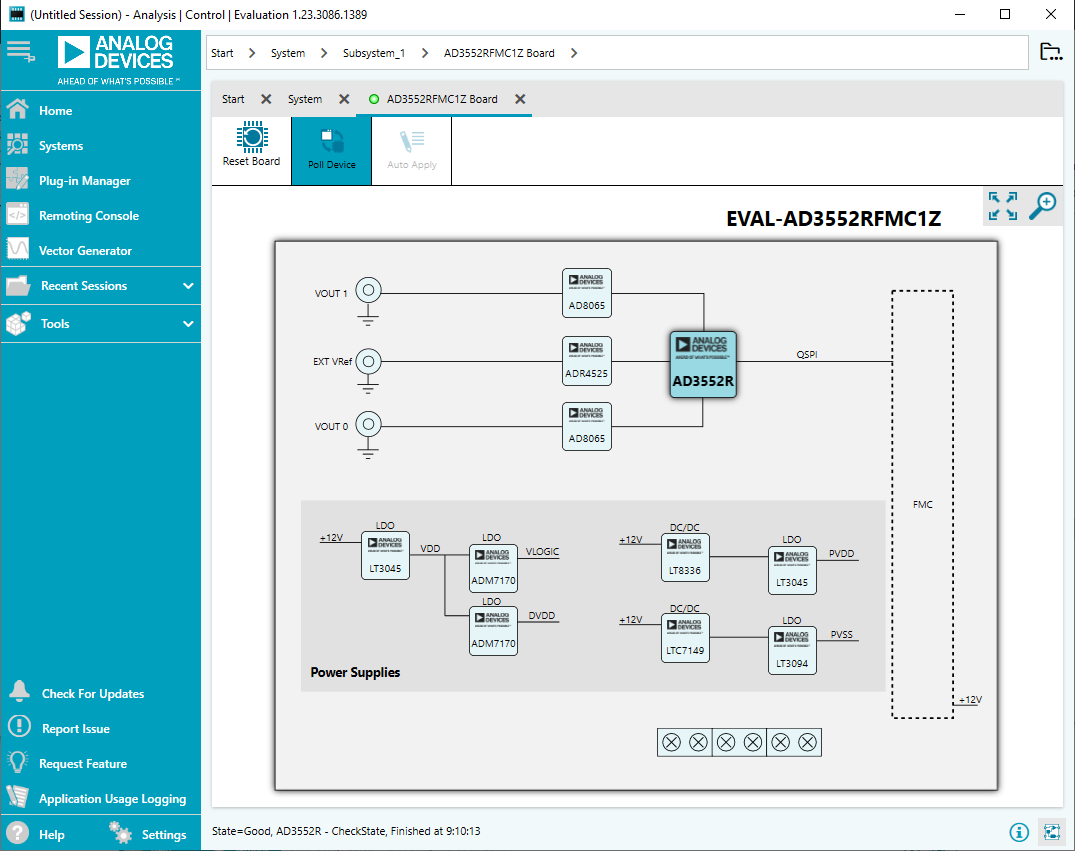
Task: Click Check For Updates
Action: coord(92,694)
